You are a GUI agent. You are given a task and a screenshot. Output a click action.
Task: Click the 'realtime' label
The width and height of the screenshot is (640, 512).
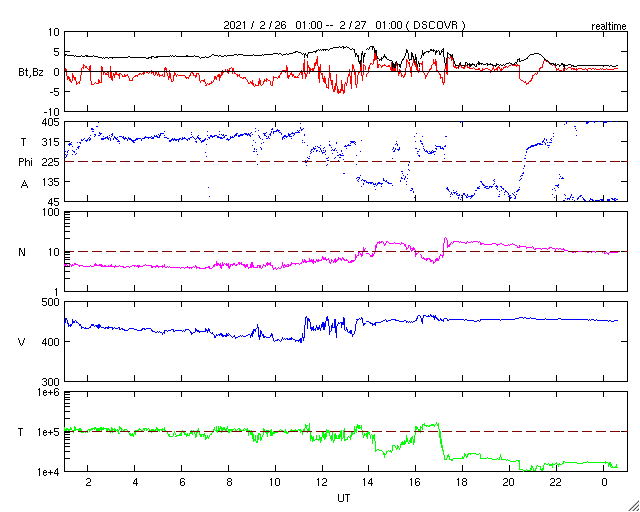pyautogui.click(x=609, y=27)
